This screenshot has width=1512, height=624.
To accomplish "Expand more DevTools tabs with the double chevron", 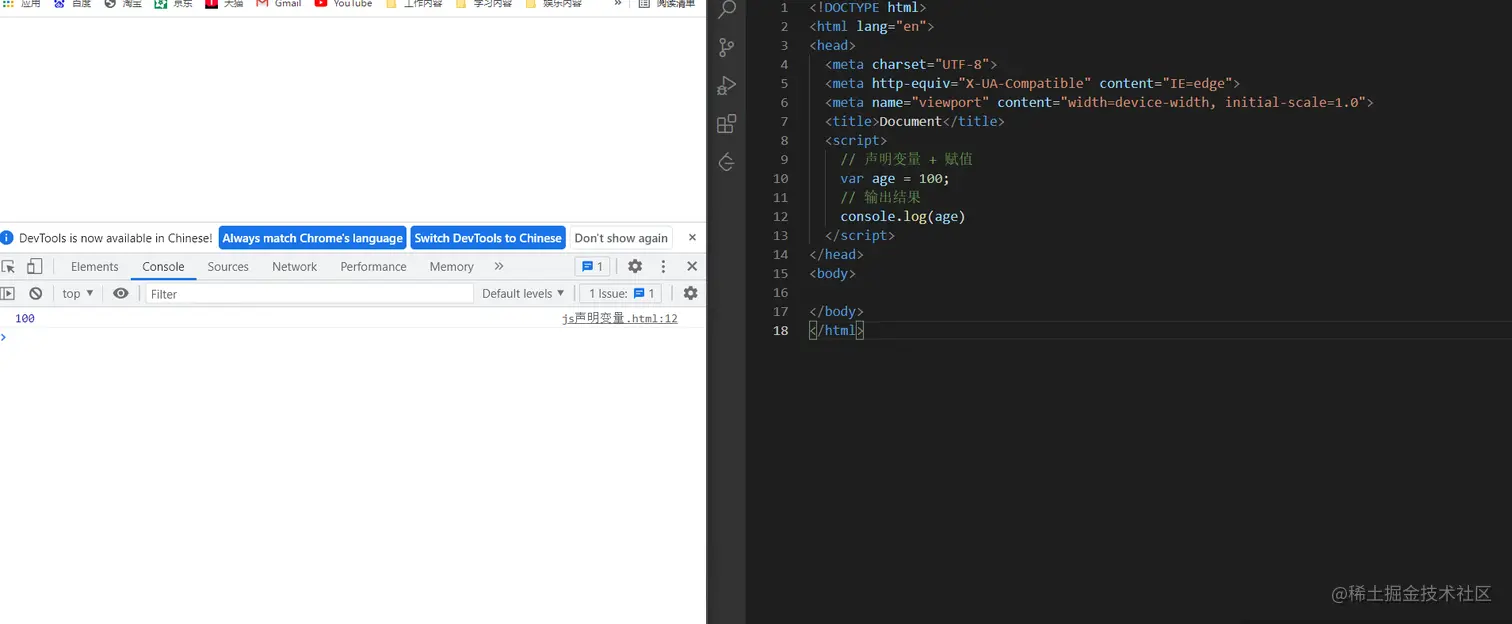I will pos(499,266).
